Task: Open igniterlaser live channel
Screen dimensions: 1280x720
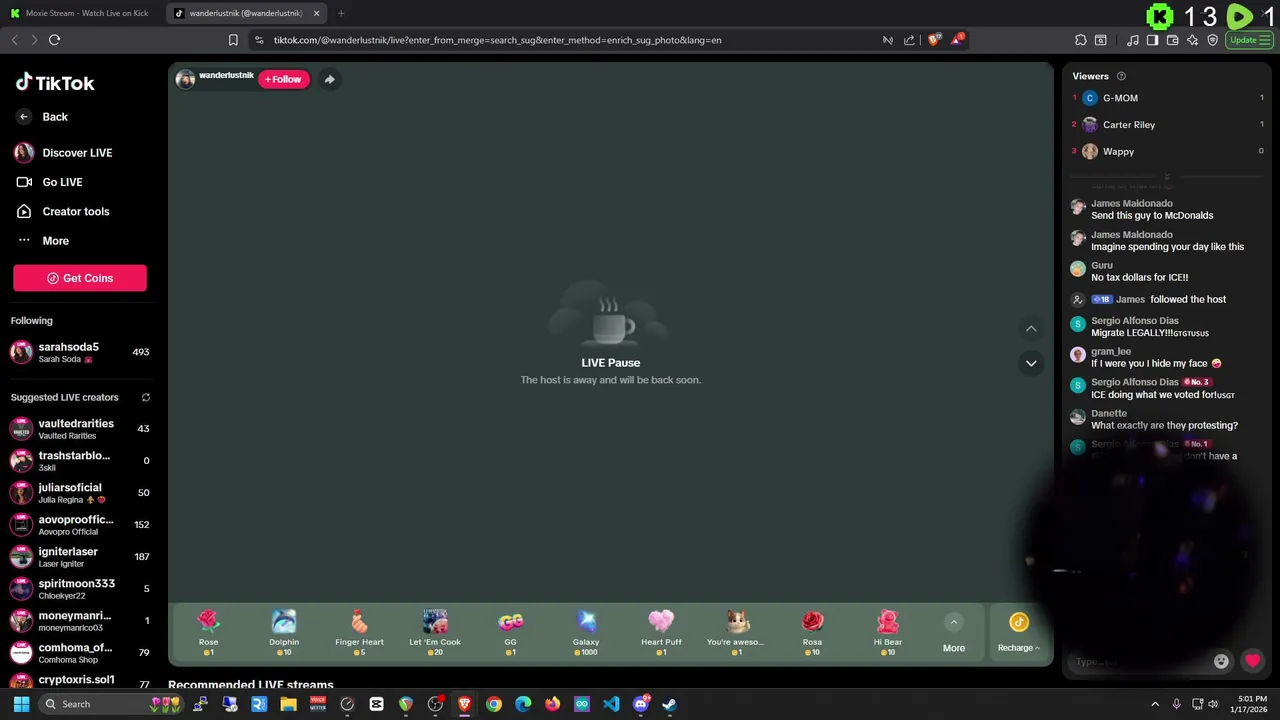Action: tap(80, 557)
